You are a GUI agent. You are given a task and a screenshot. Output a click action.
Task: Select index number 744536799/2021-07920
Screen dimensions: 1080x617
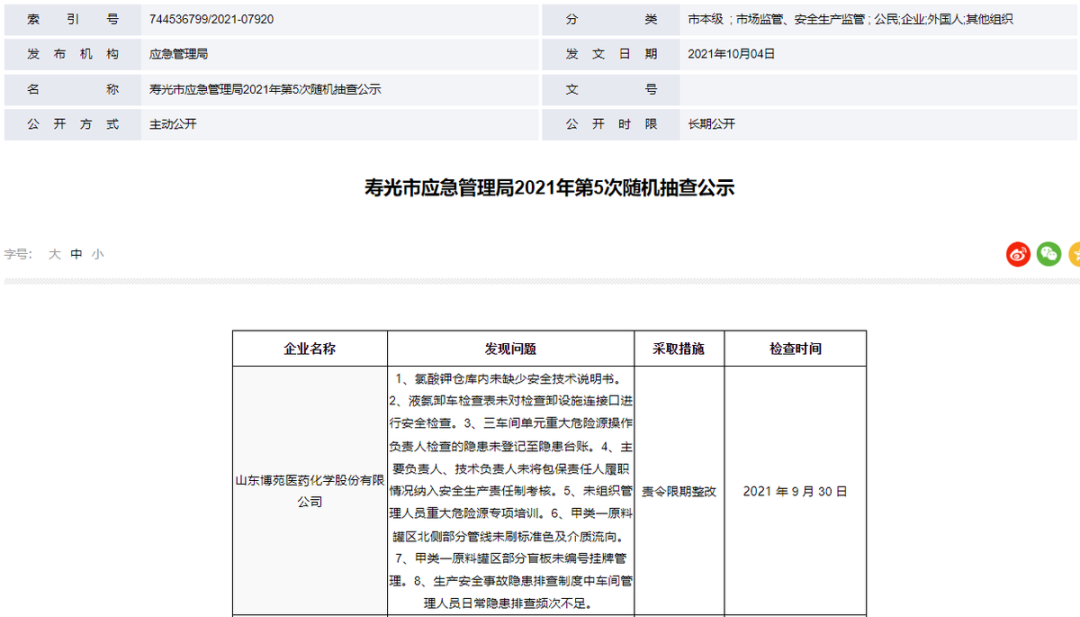[x=211, y=19]
